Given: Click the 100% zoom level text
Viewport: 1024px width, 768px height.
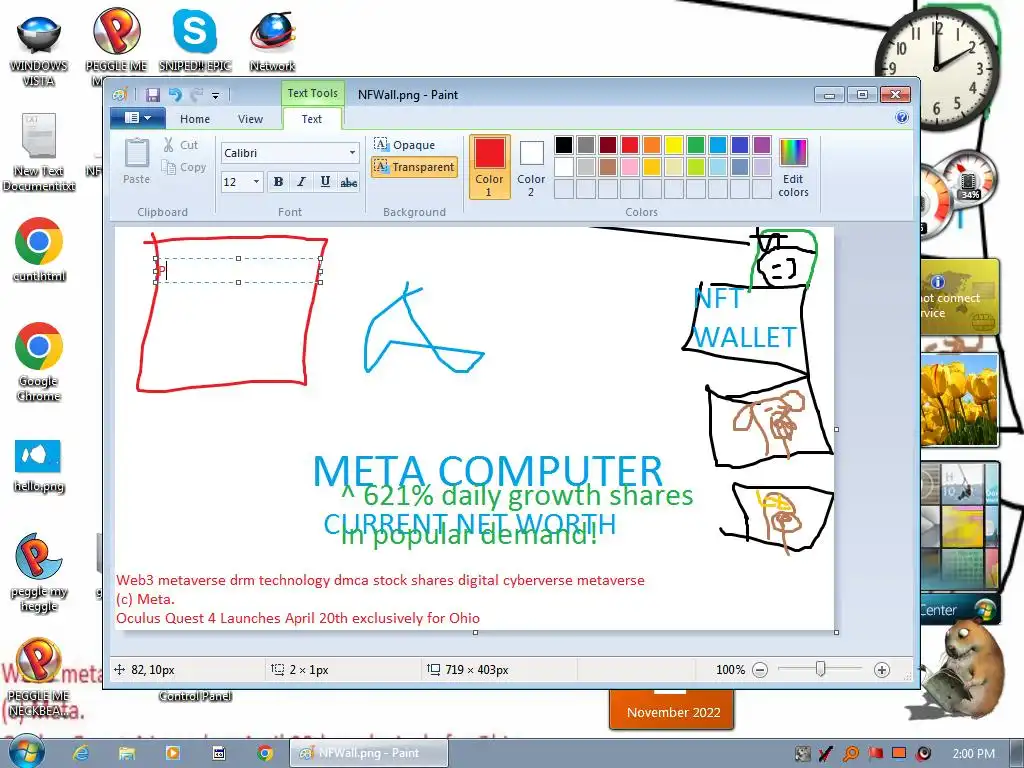Looking at the screenshot, I should pyautogui.click(x=730, y=669).
